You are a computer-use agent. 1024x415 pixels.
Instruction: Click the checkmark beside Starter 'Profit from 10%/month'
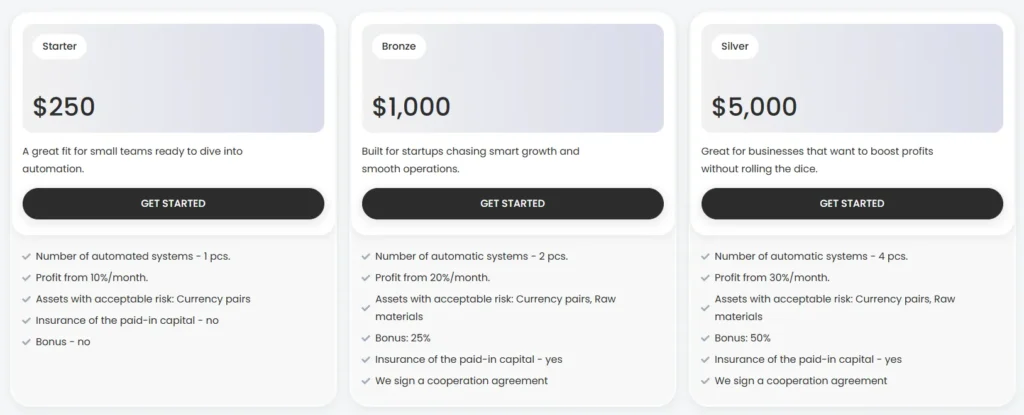26,278
